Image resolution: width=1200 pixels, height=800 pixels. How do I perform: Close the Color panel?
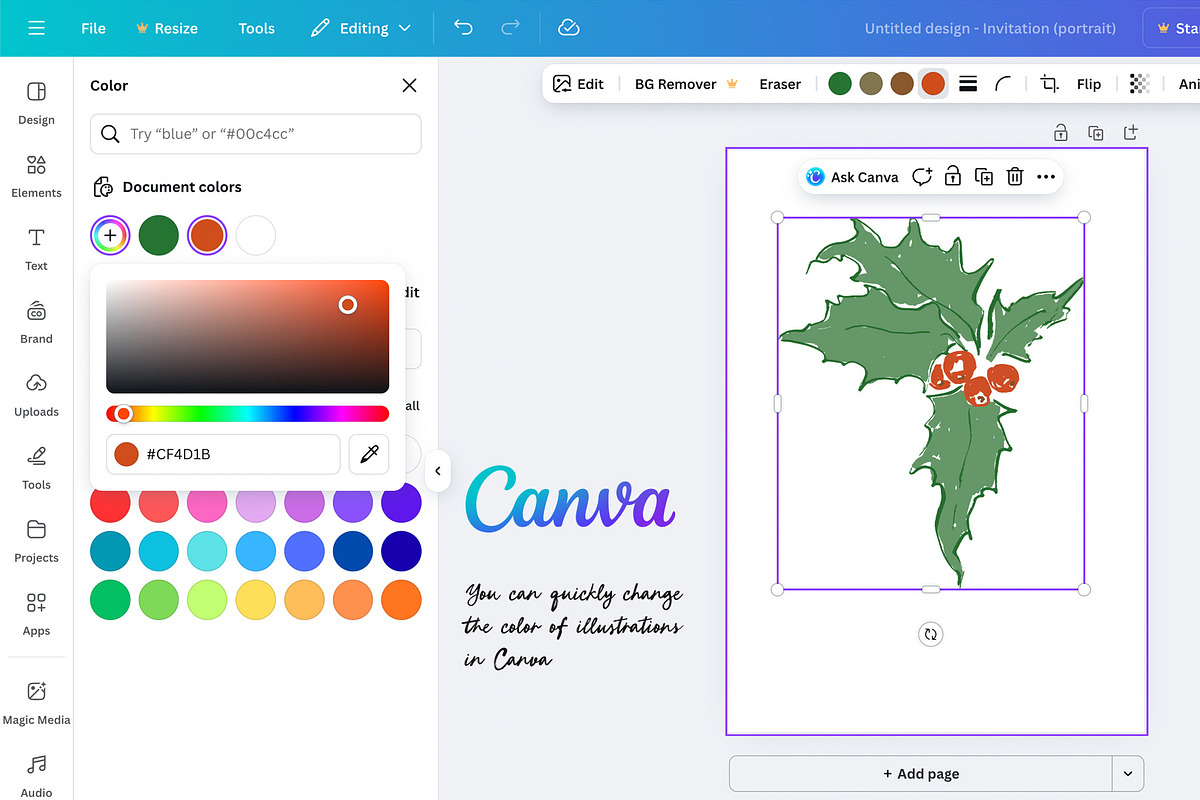point(409,85)
